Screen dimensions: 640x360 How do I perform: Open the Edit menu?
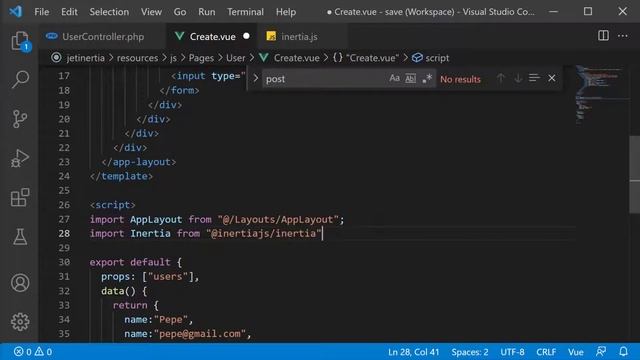tap(69, 12)
